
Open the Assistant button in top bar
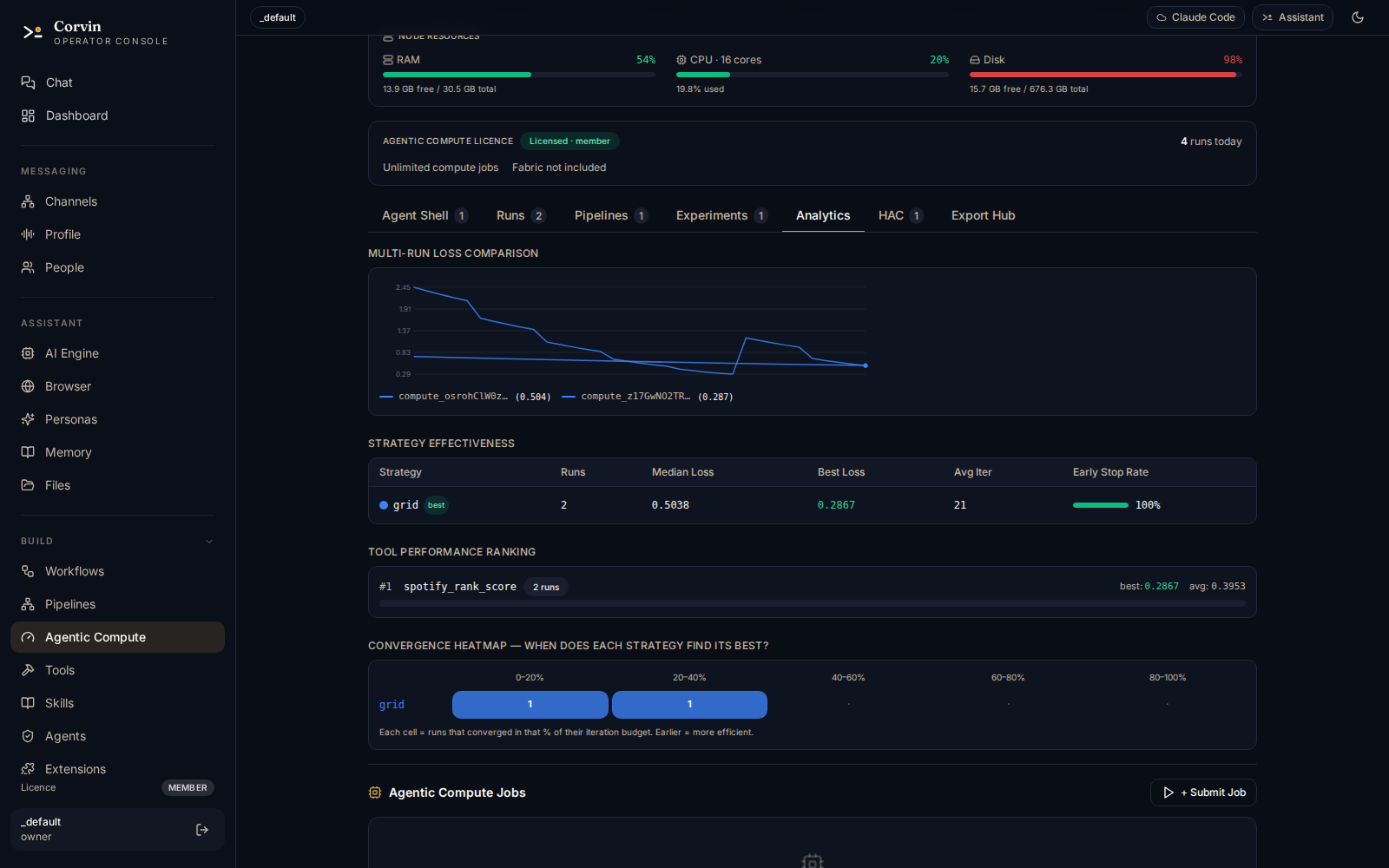point(1293,17)
